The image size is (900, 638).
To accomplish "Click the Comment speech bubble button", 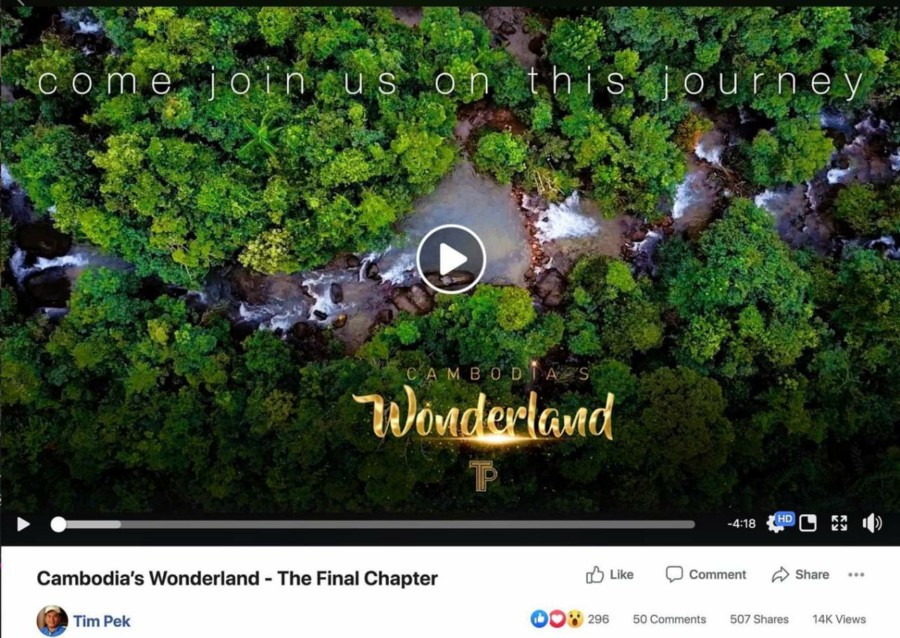I will (x=705, y=574).
